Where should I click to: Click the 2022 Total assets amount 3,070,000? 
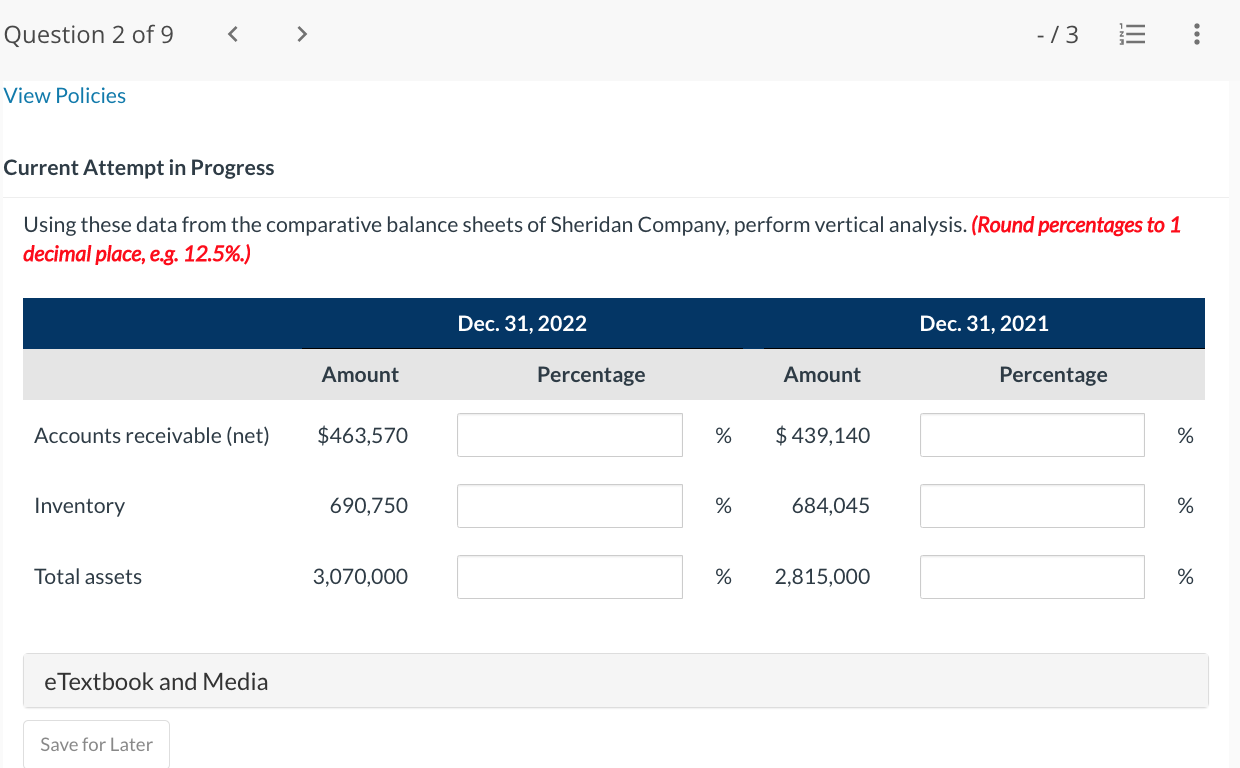pyautogui.click(x=360, y=577)
